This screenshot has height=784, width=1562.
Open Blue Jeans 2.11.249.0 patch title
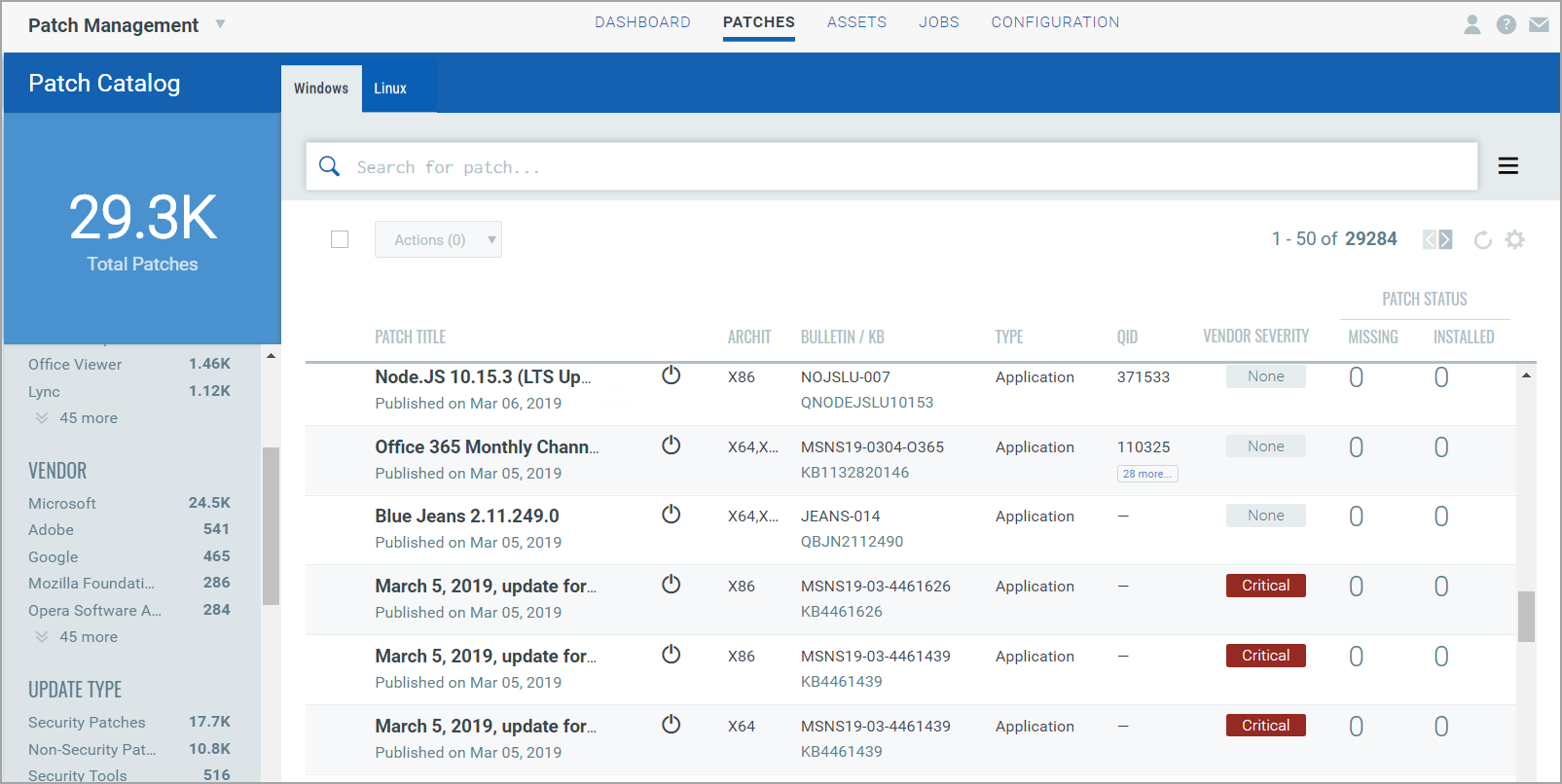(x=467, y=516)
